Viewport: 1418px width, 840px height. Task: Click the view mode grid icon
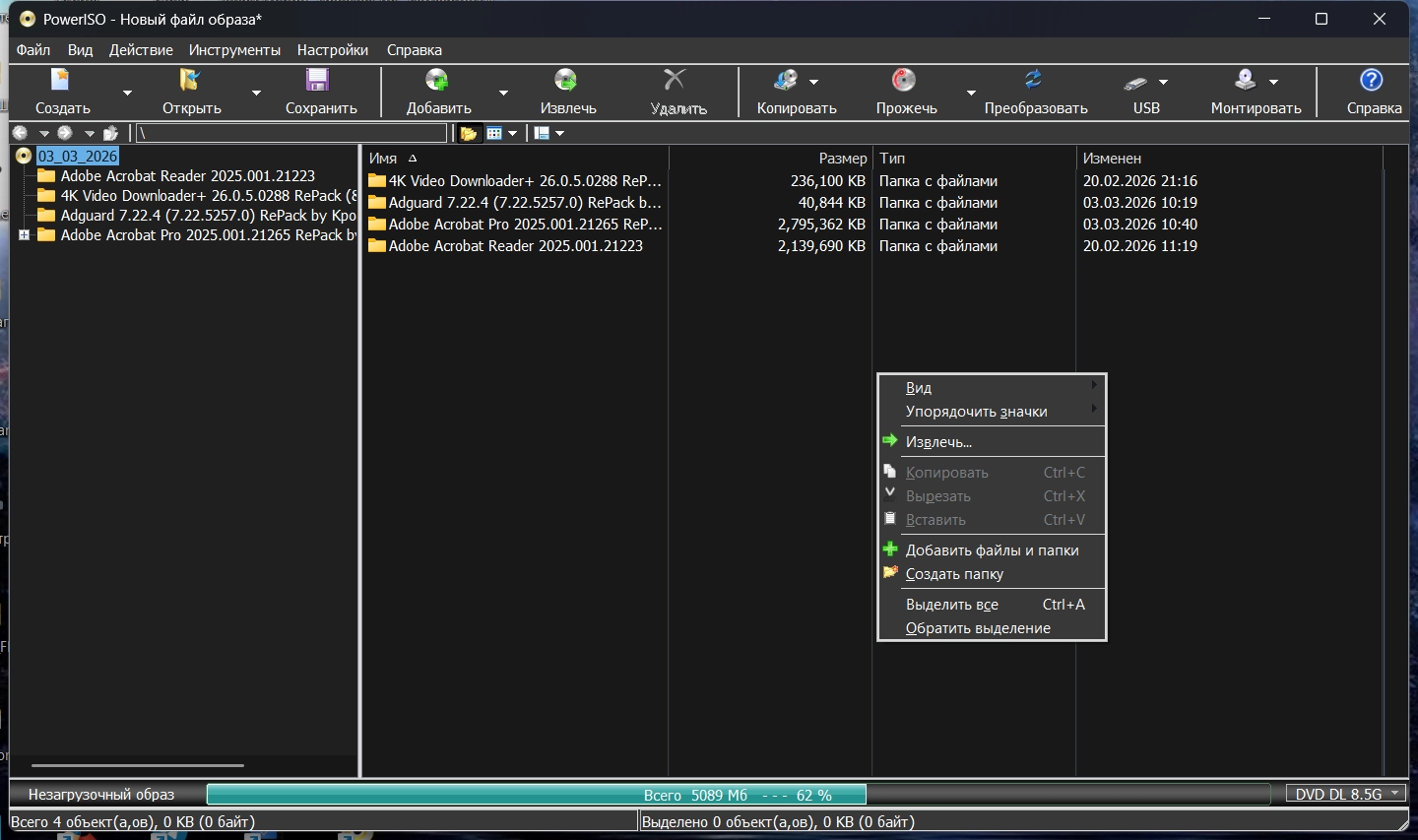pos(494,133)
